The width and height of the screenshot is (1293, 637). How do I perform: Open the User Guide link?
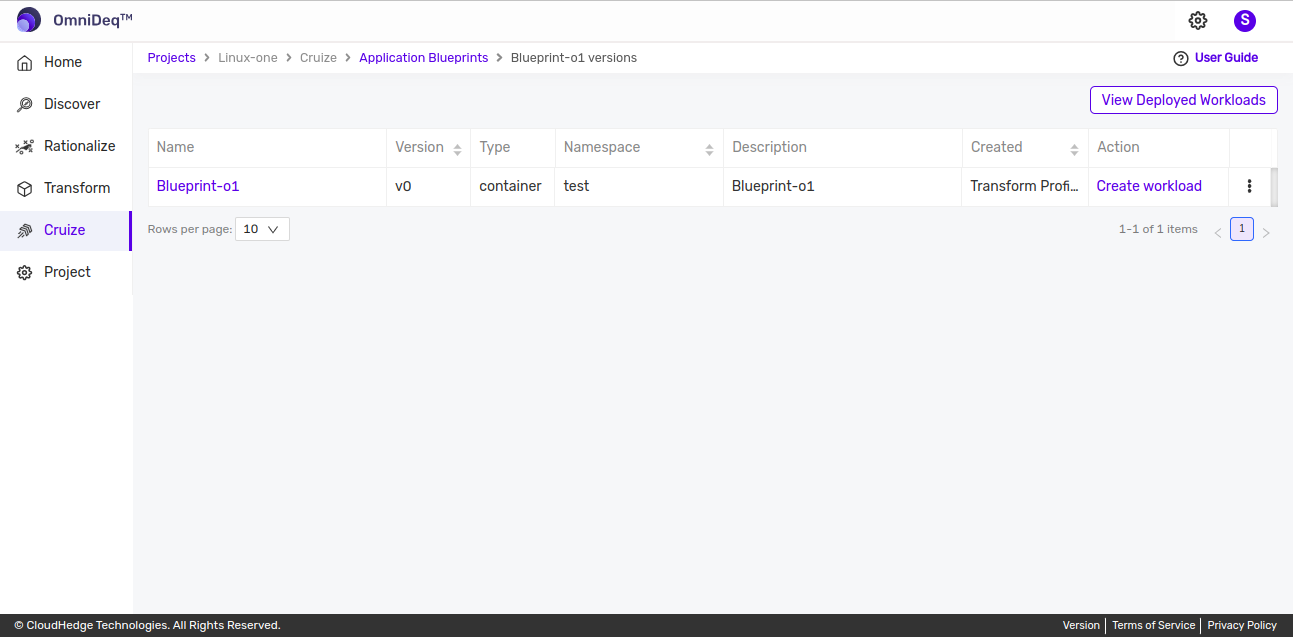(x=1226, y=58)
